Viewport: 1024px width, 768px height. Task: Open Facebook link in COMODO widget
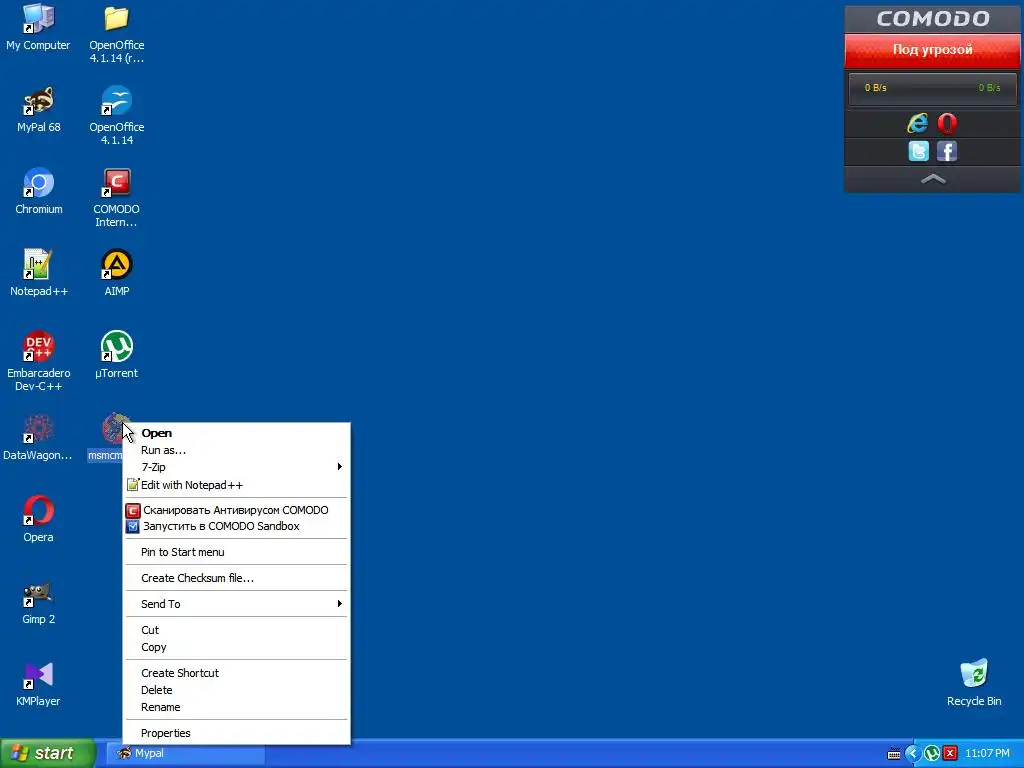[x=947, y=151]
